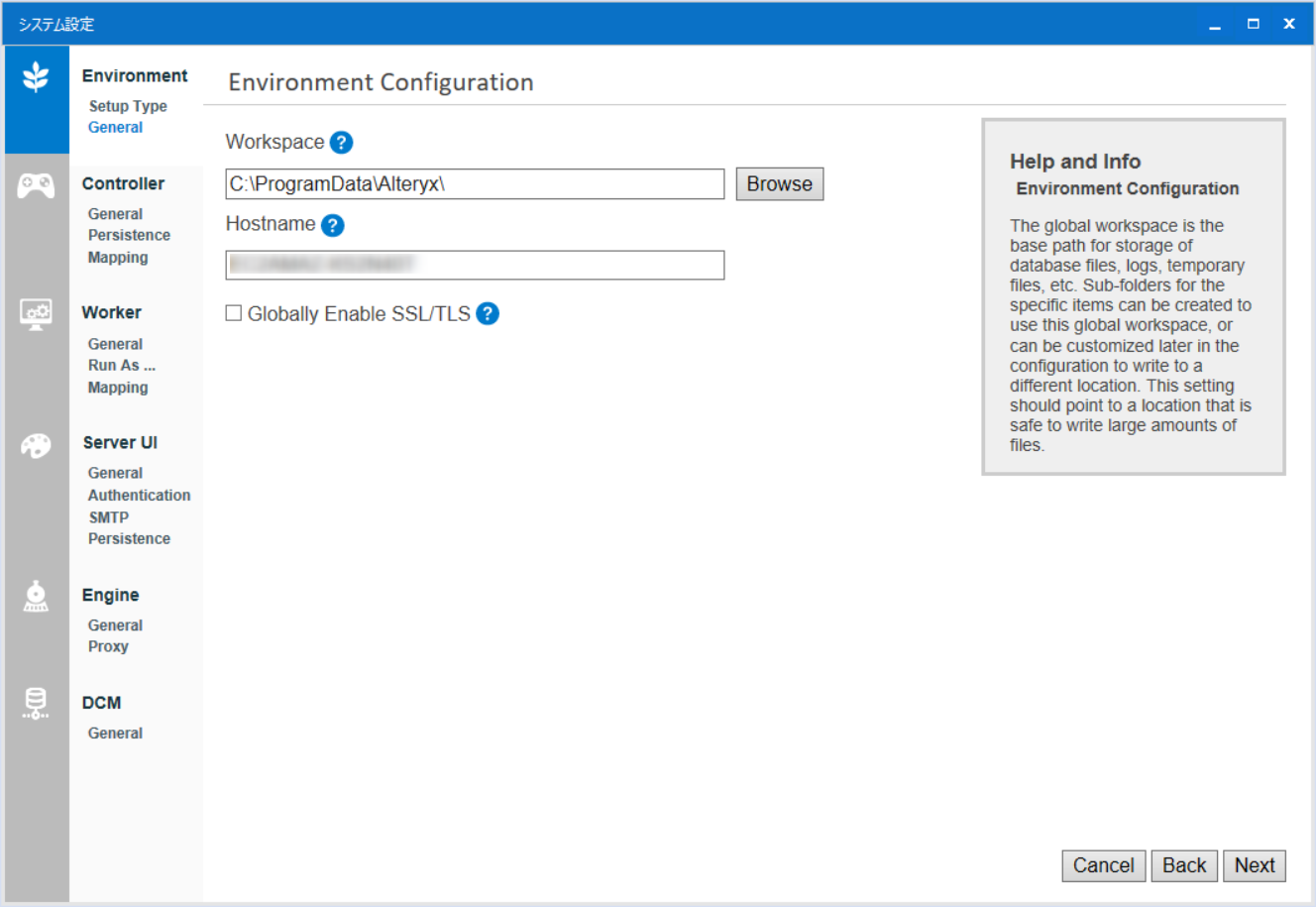1316x907 pixels.
Task: Open the Worker monitor icon in sidebar
Action: coord(36,311)
